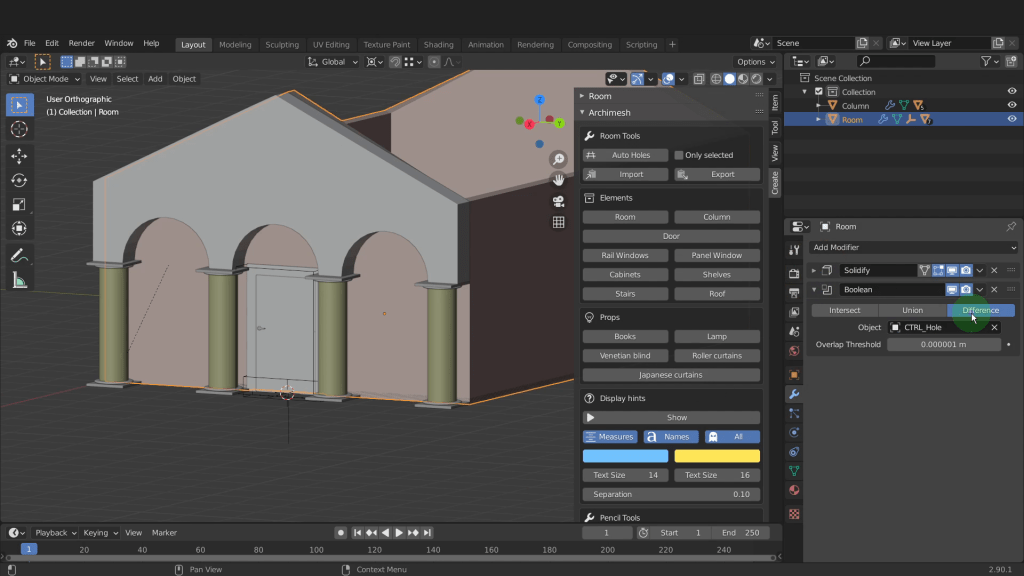This screenshot has width=1024, height=576.
Task: Pick the Annotate pencil tool
Action: (x=19, y=256)
